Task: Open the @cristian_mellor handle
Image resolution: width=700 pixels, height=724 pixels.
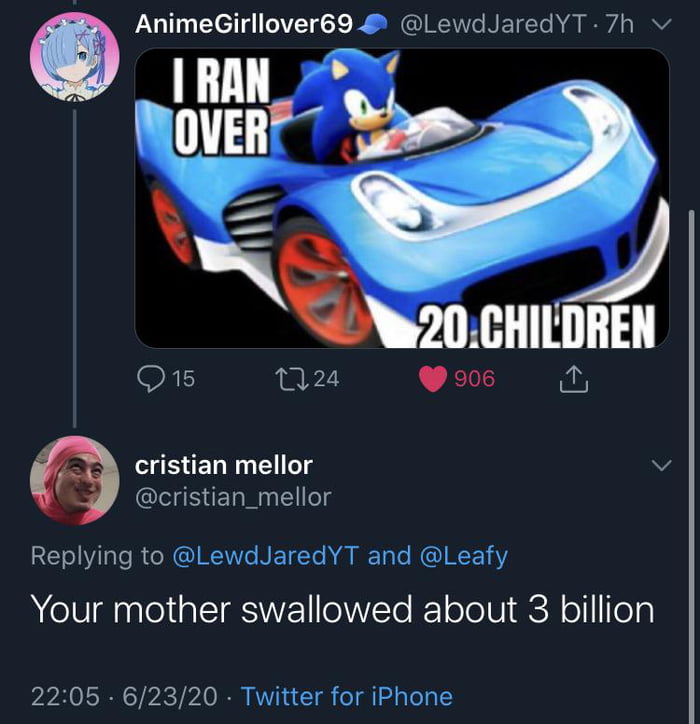Action: [233, 496]
